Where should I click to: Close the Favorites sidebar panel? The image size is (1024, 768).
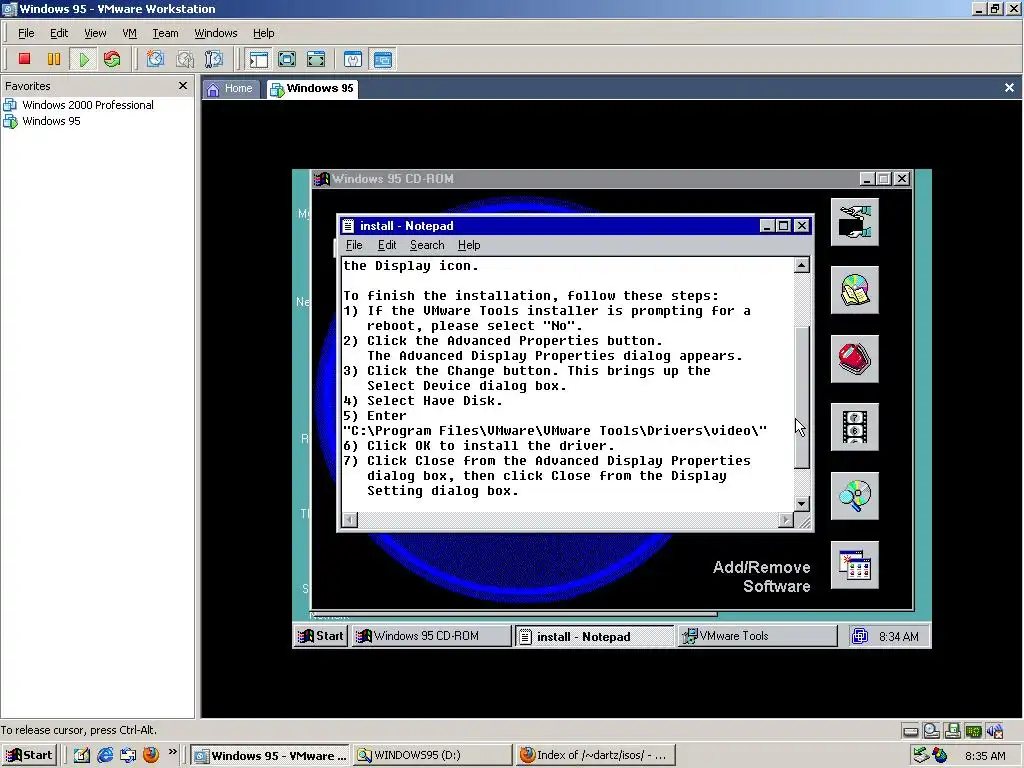[x=183, y=86]
